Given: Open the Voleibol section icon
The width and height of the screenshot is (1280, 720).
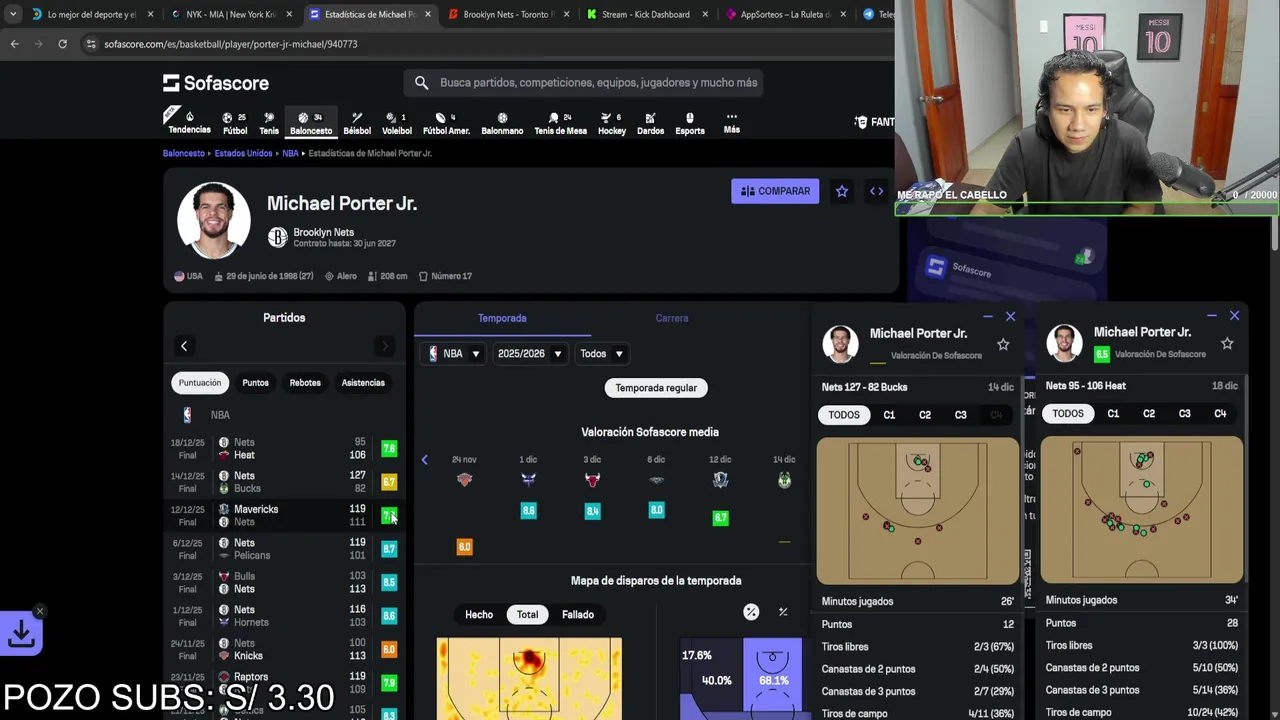Looking at the screenshot, I should (x=397, y=123).
